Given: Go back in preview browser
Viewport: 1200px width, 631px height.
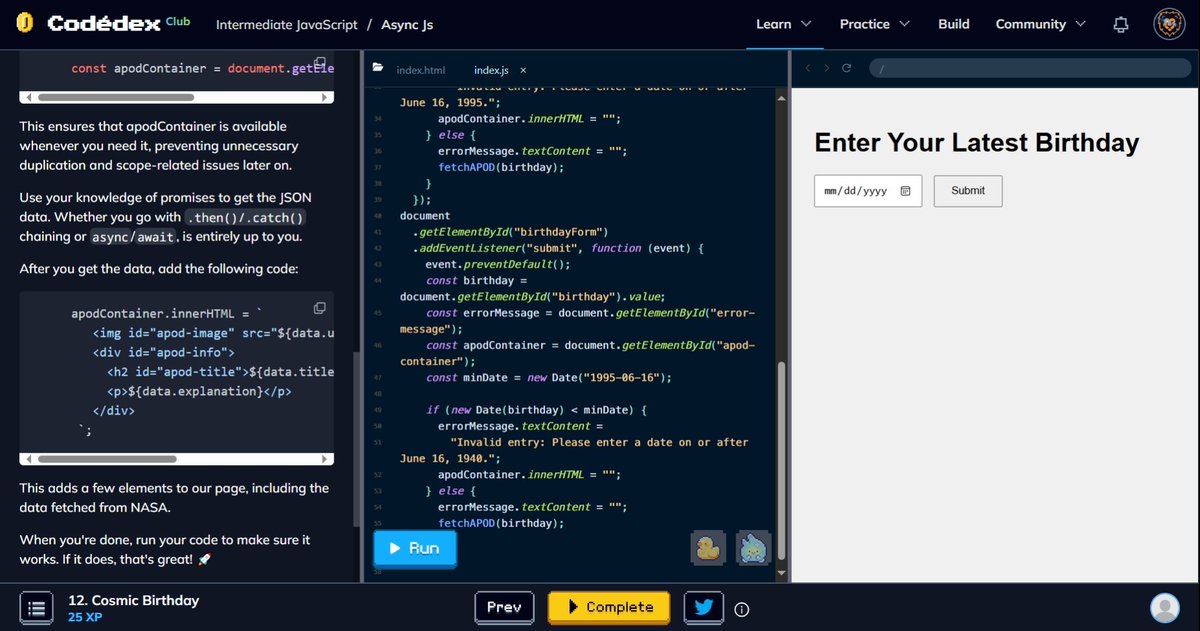Looking at the screenshot, I should pos(810,68).
